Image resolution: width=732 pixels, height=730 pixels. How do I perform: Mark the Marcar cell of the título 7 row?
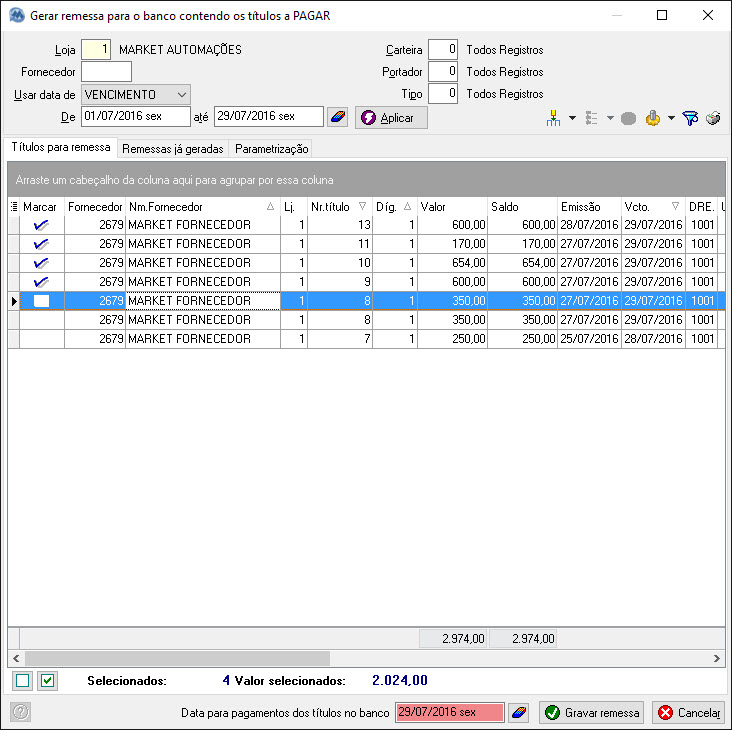click(x=42, y=339)
